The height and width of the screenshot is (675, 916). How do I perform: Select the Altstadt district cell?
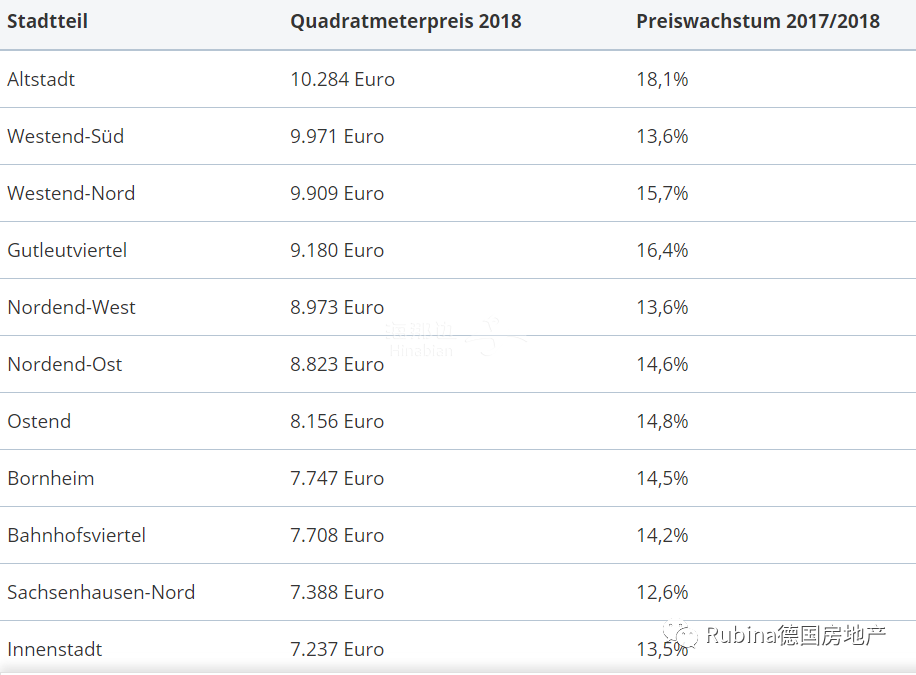[41, 79]
